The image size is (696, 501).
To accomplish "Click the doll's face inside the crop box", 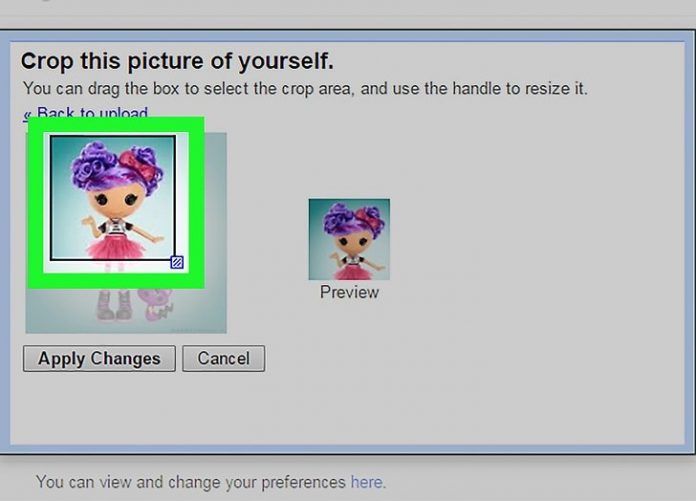I will [118, 200].
